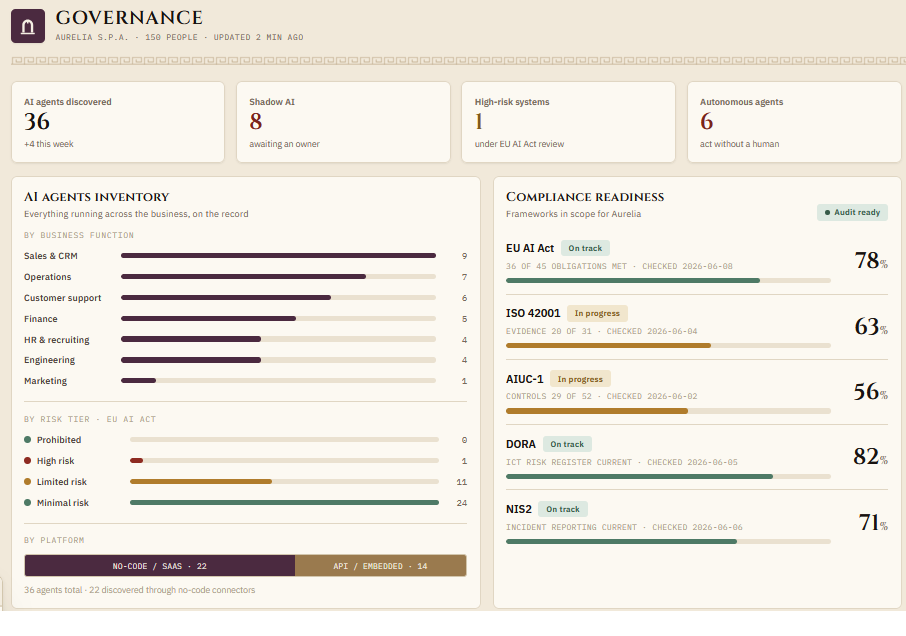The height and width of the screenshot is (636, 906).
Task: Click the Audit ready status badge
Action: [x=852, y=213]
